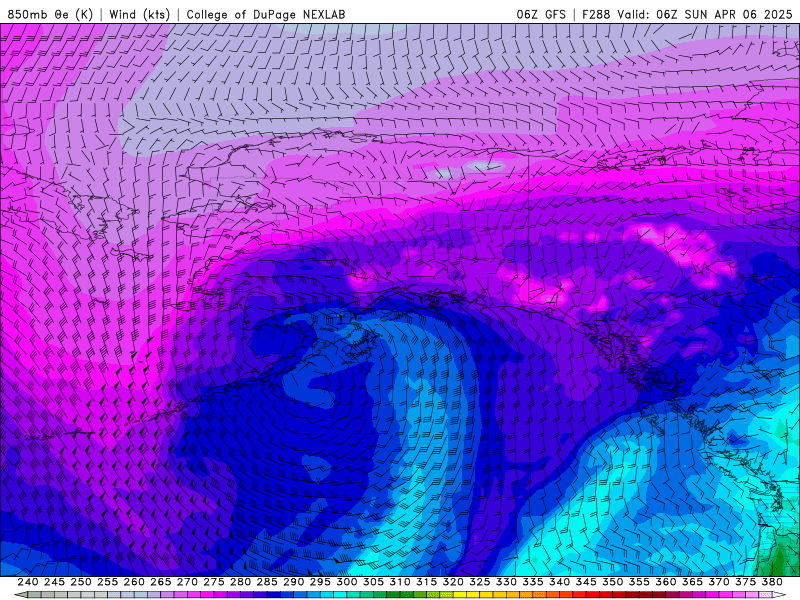Click the 320 color scale label
The image size is (800, 600).
click(x=453, y=582)
